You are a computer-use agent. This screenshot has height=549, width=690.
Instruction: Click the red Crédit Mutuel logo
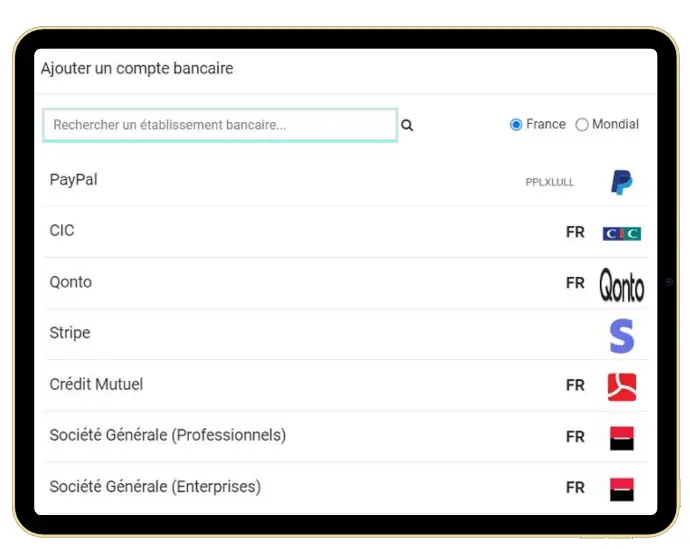pyautogui.click(x=622, y=387)
